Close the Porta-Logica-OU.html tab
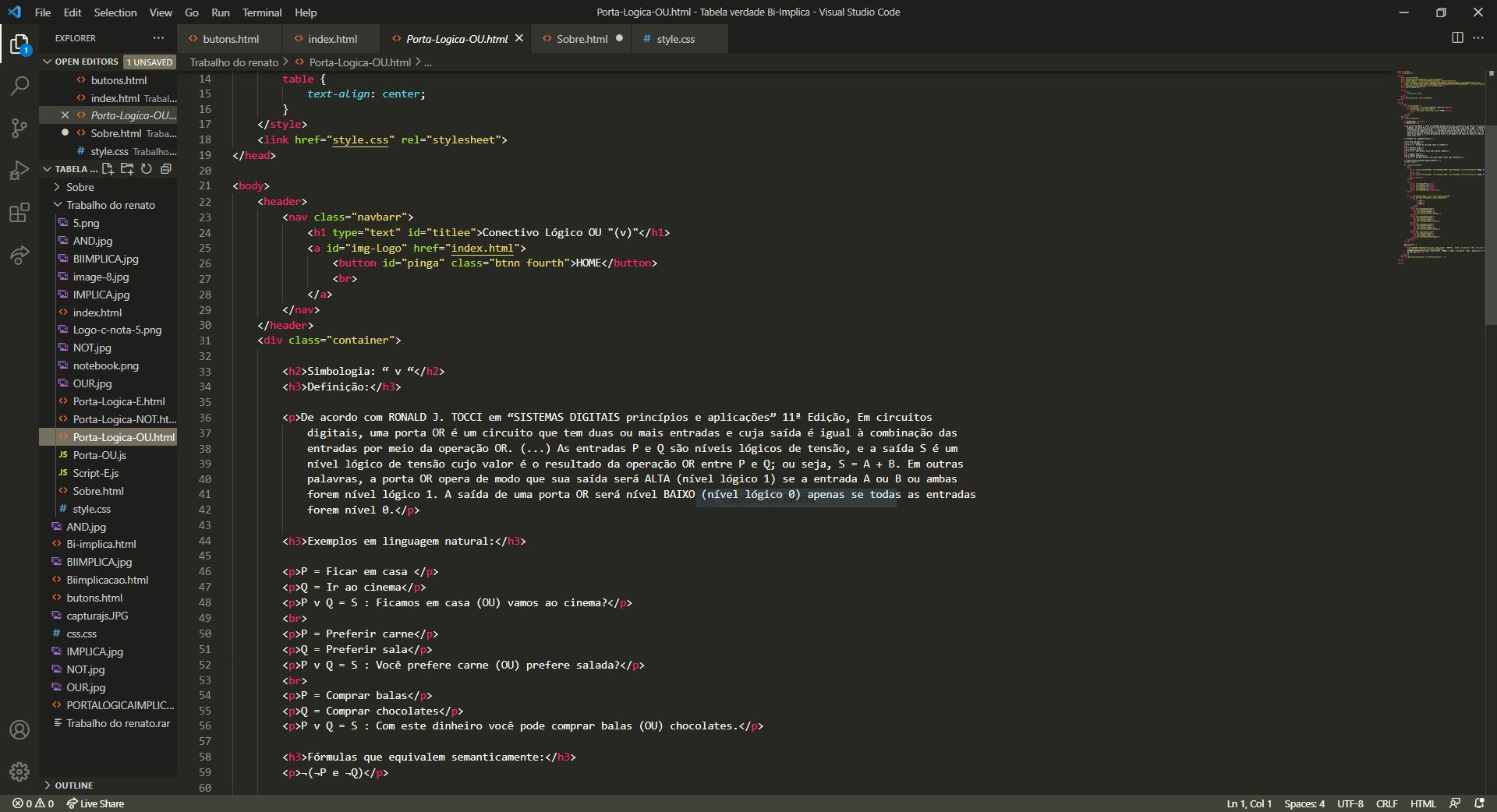The image size is (1497, 812). pos(519,38)
